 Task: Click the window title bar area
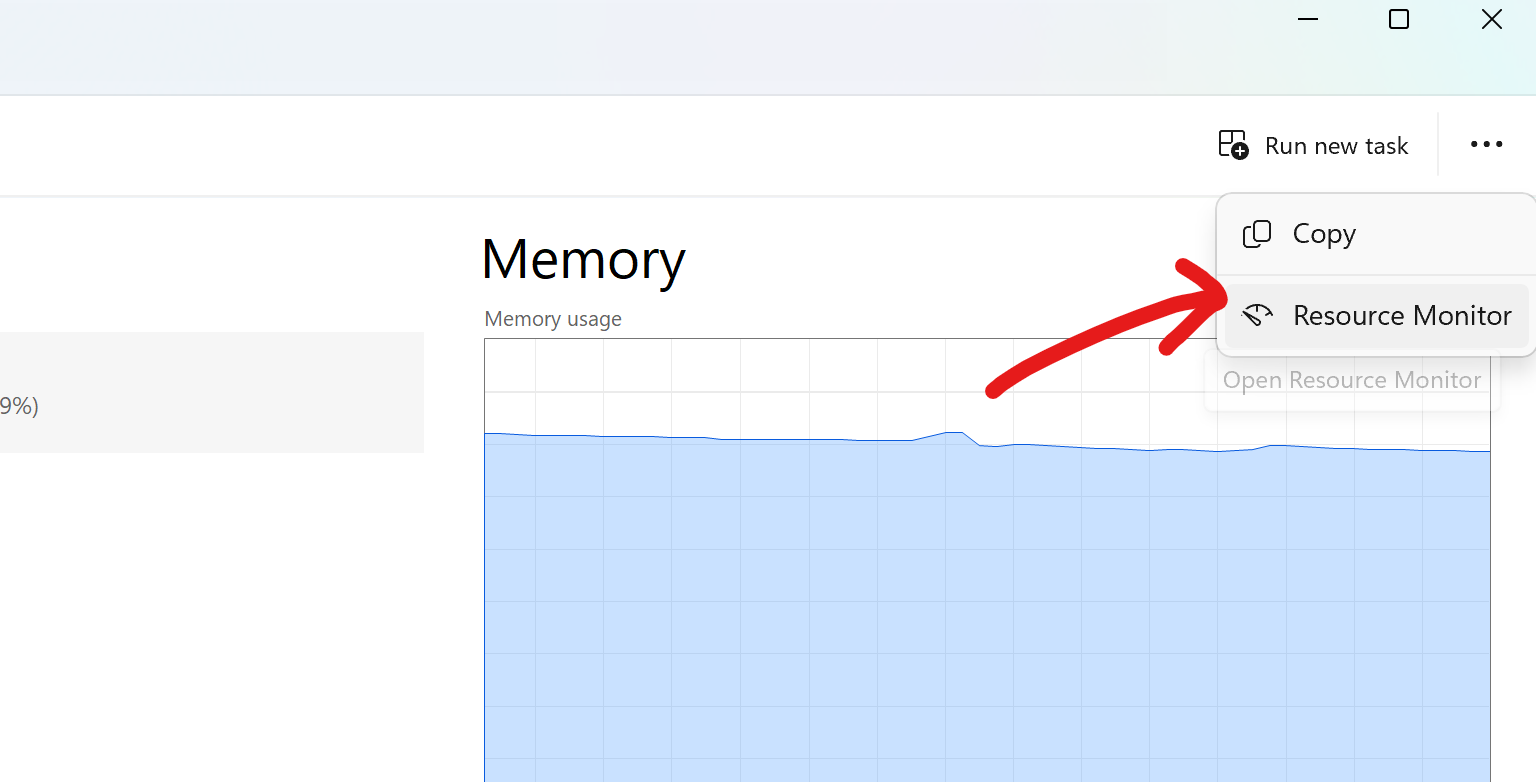600,45
